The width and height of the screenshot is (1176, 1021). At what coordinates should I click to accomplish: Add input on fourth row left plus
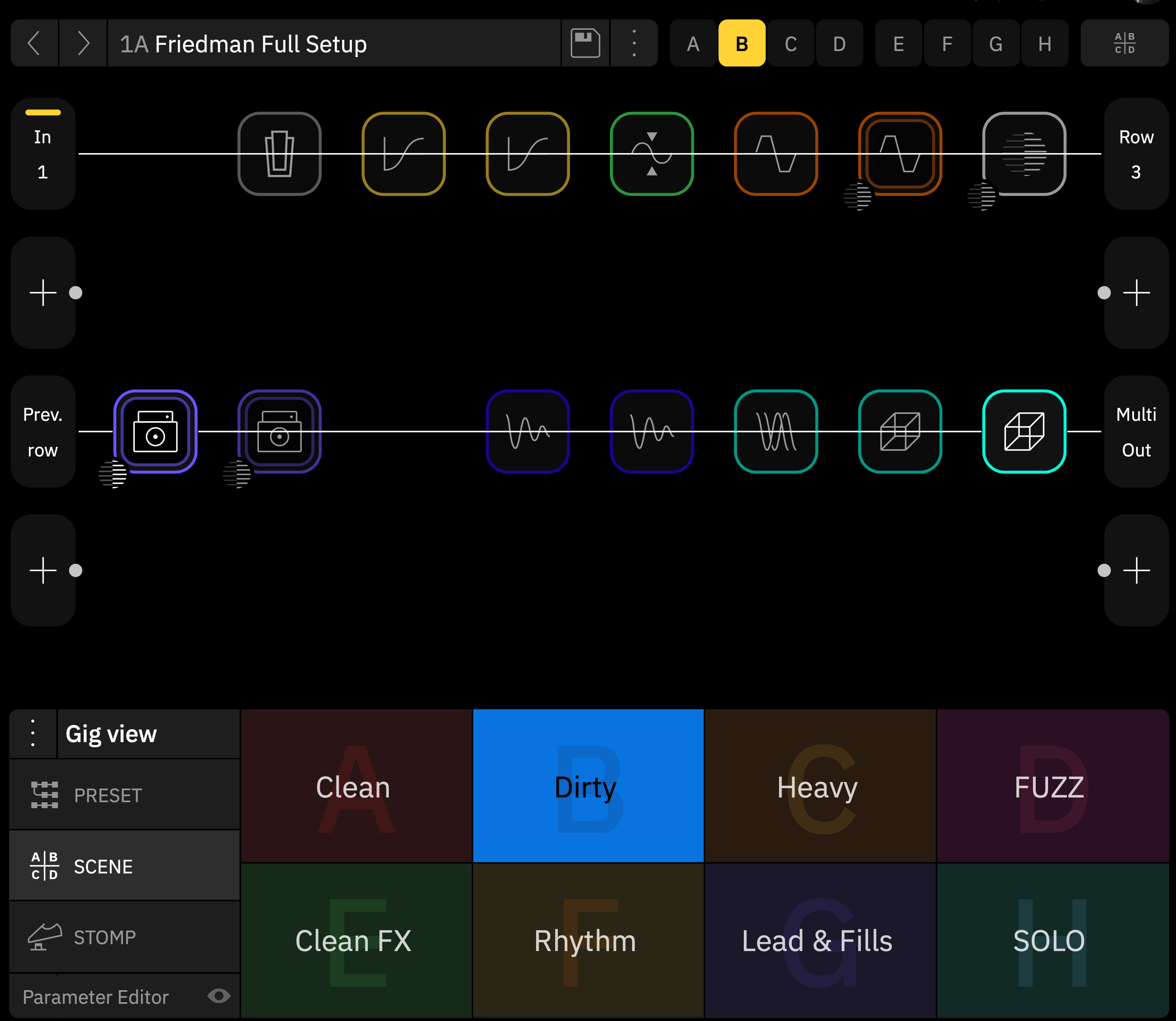tap(43, 570)
